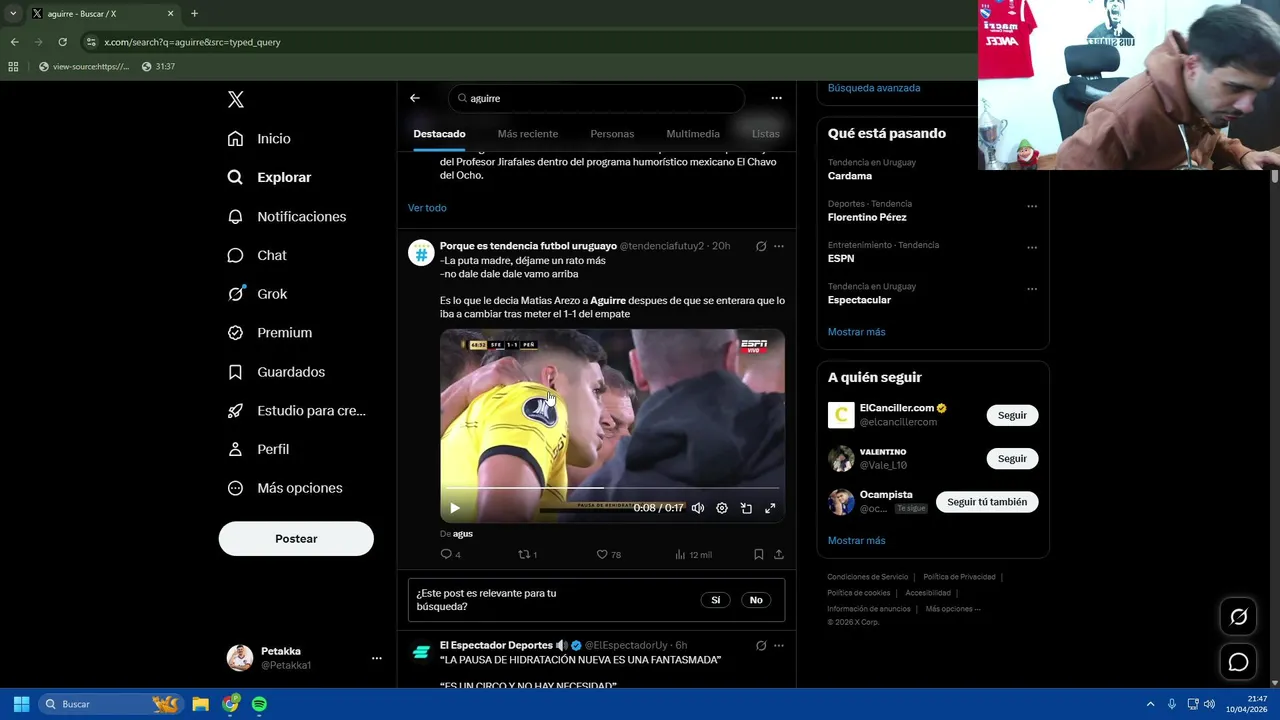Open options for Florentino Pérez trend
Image resolution: width=1280 pixels, height=720 pixels.
[x=1032, y=206]
